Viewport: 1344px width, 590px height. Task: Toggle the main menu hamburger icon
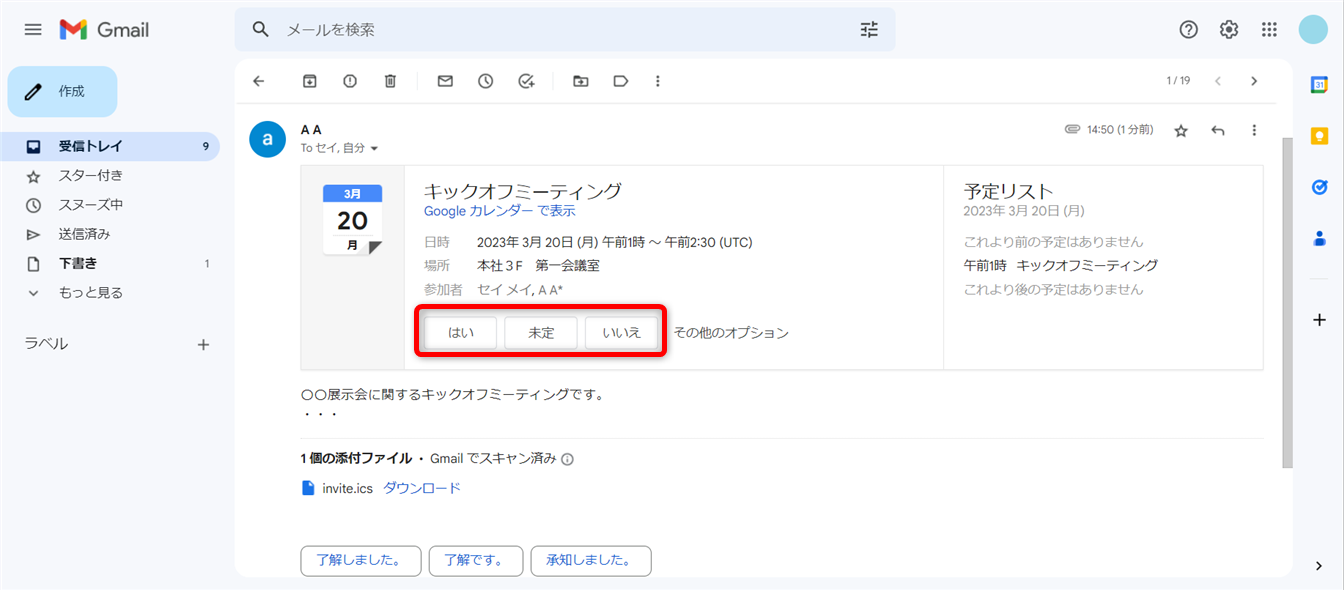(x=33, y=30)
